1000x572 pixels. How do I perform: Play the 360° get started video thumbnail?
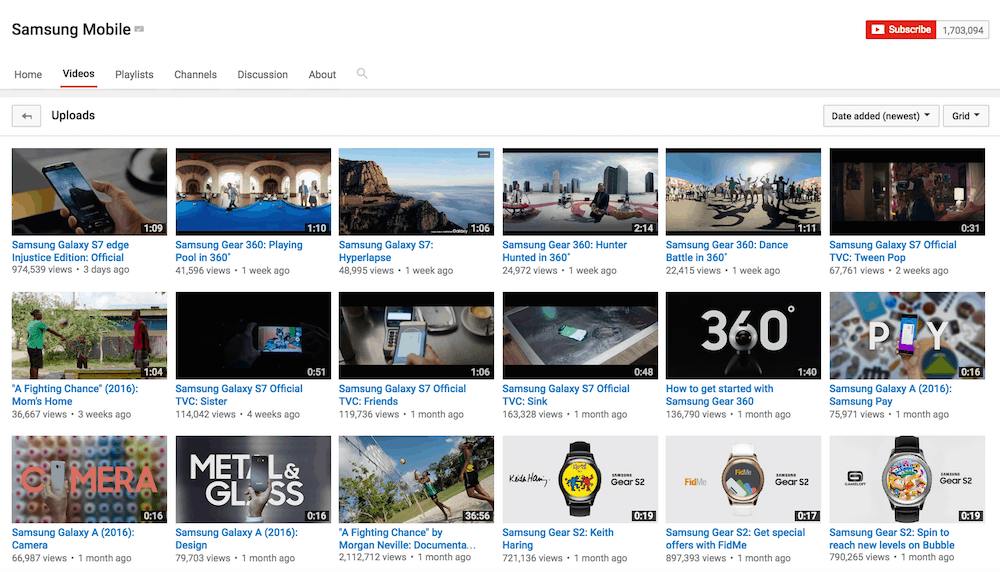coord(743,336)
